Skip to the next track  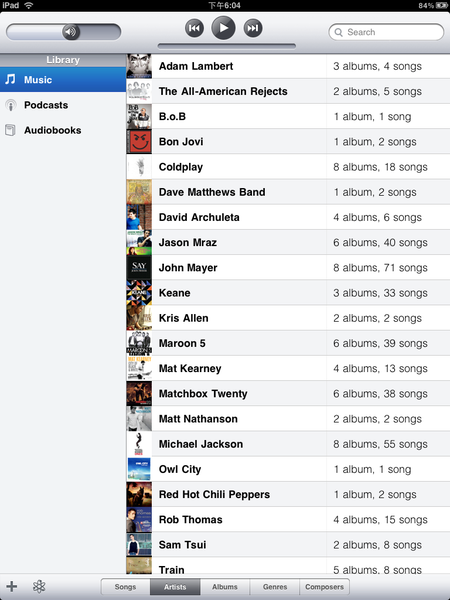[x=253, y=28]
